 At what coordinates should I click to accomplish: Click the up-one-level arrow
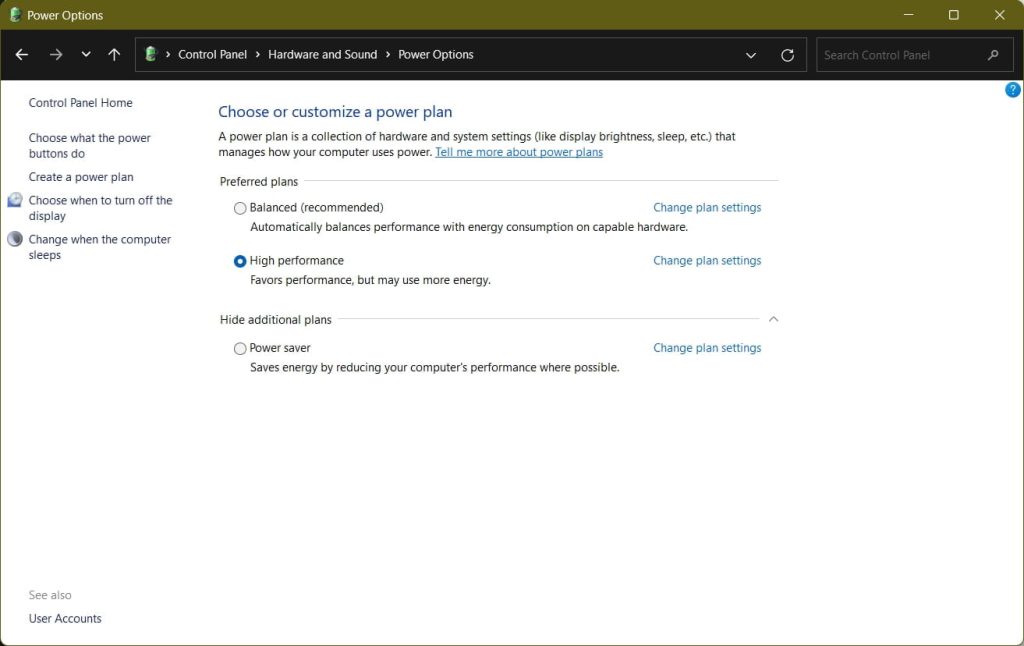(114, 54)
